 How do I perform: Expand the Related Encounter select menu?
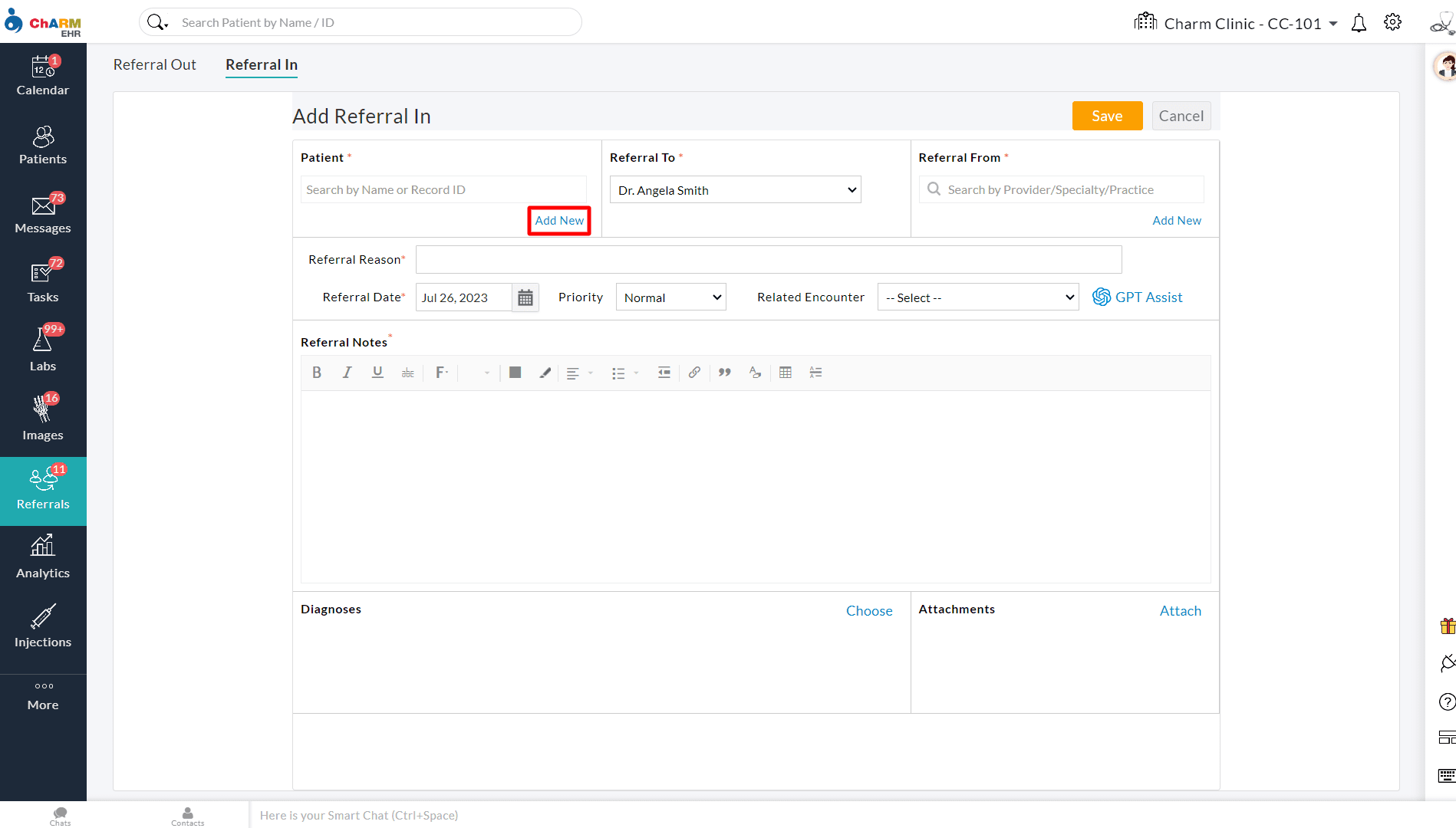977,297
